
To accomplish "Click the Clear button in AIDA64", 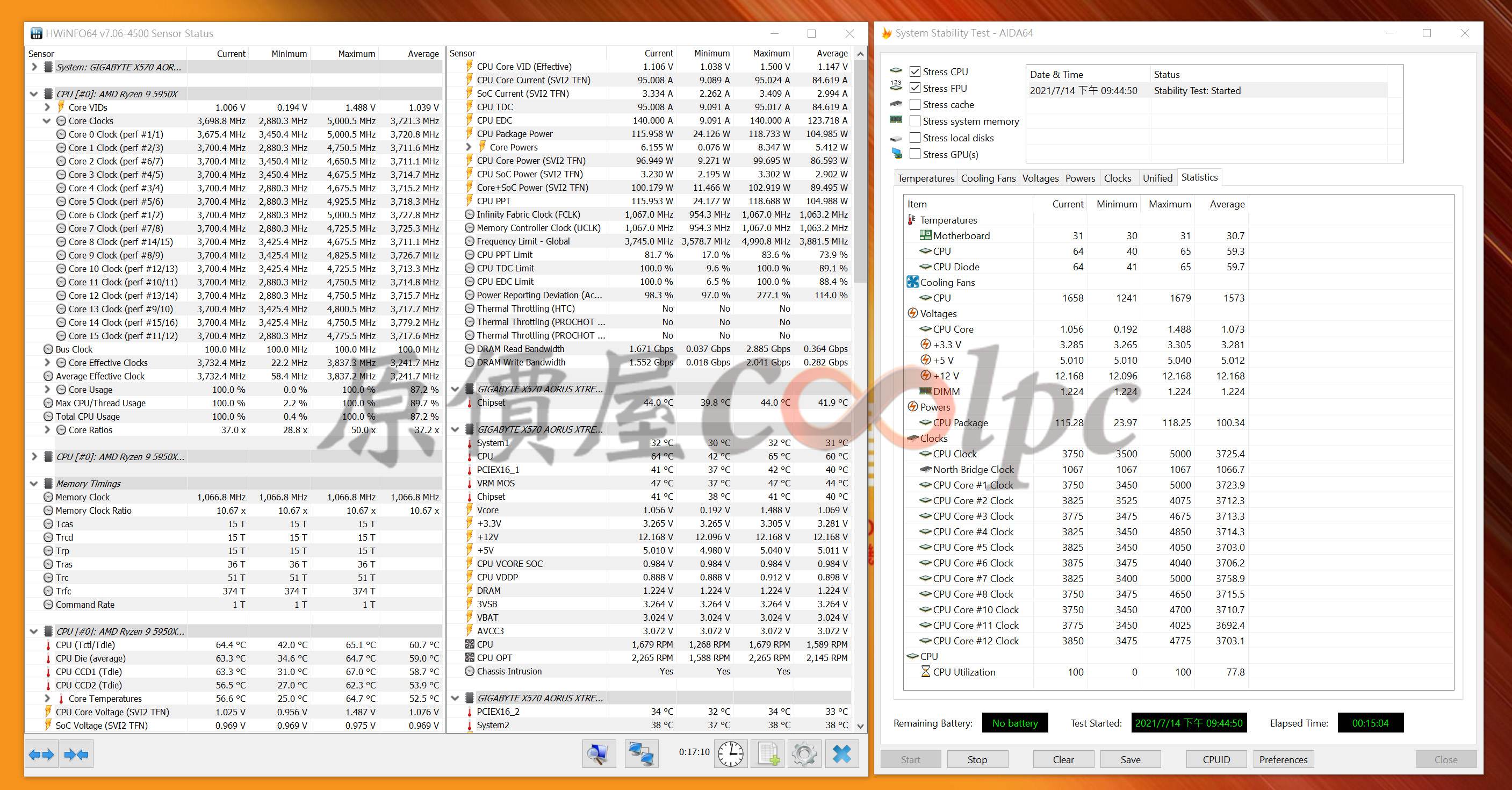I will 1063,759.
